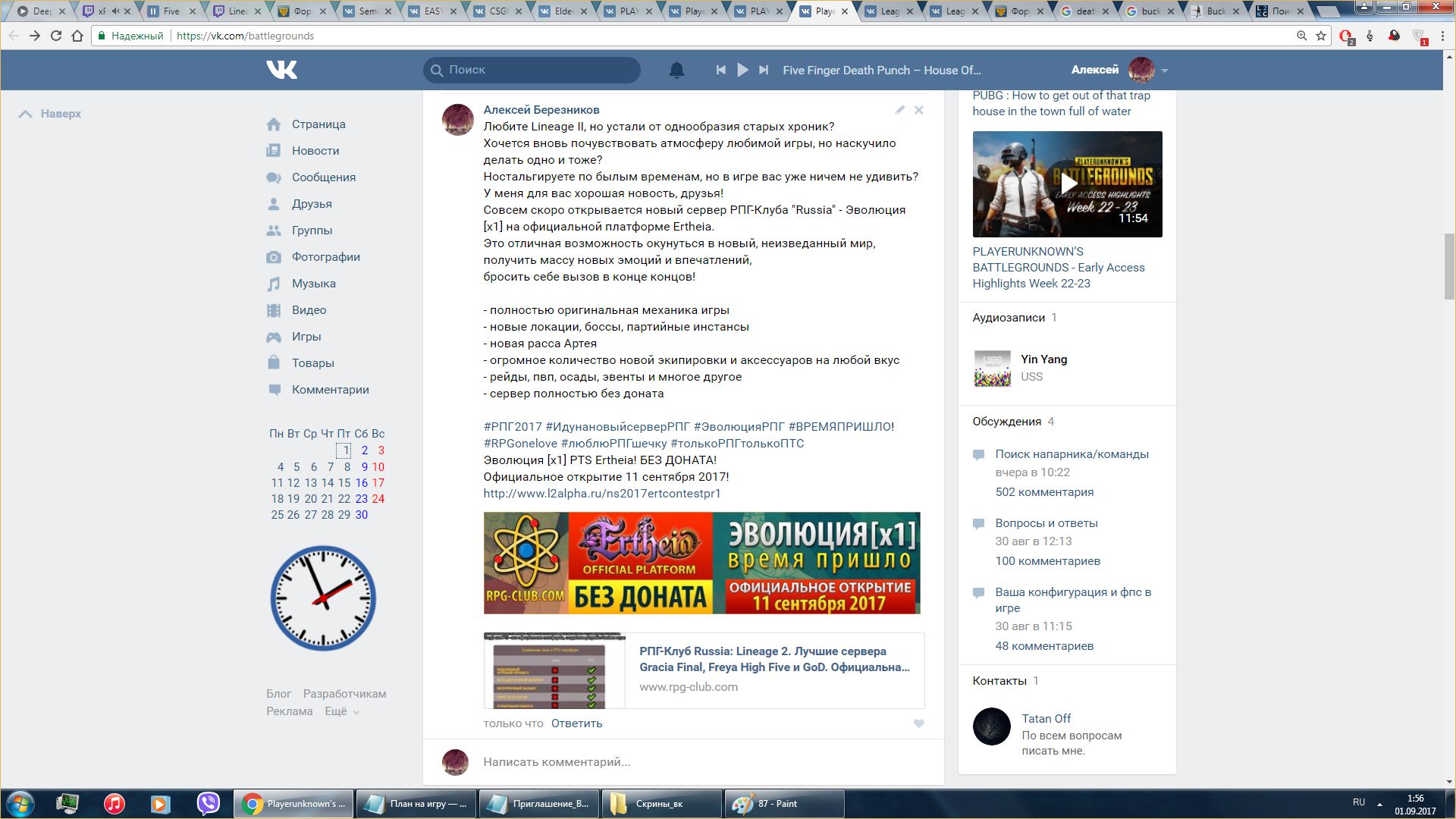
Task: Click Наверх to go to top
Action: point(50,114)
